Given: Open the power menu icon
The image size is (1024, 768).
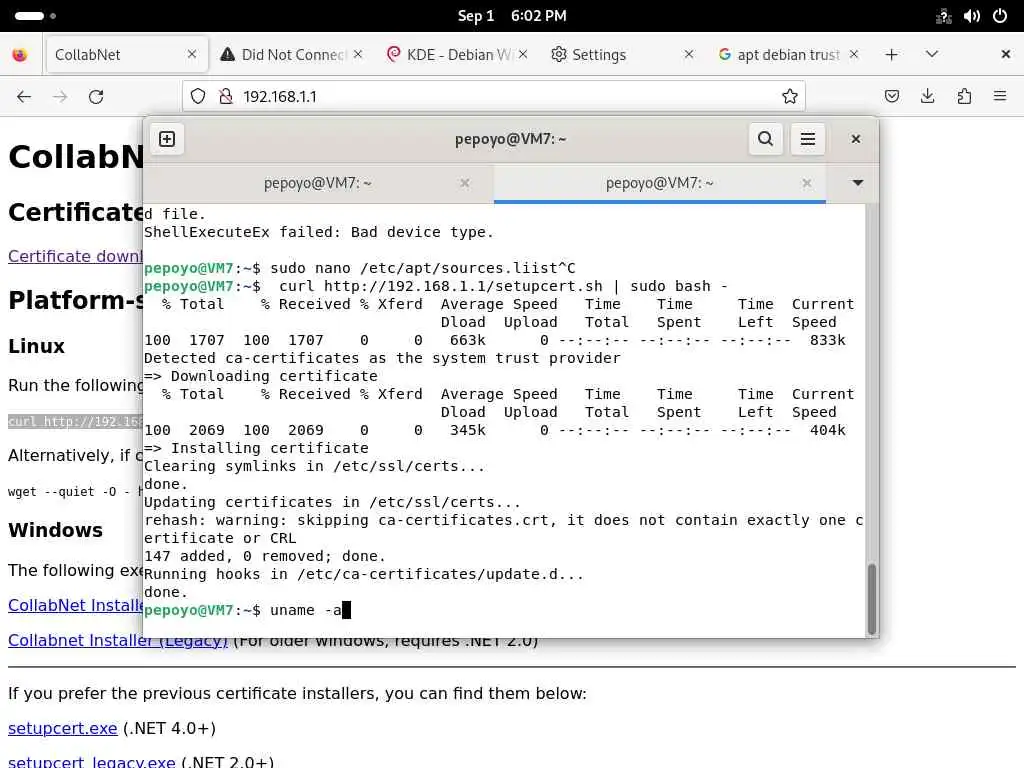Looking at the screenshot, I should click(999, 16).
